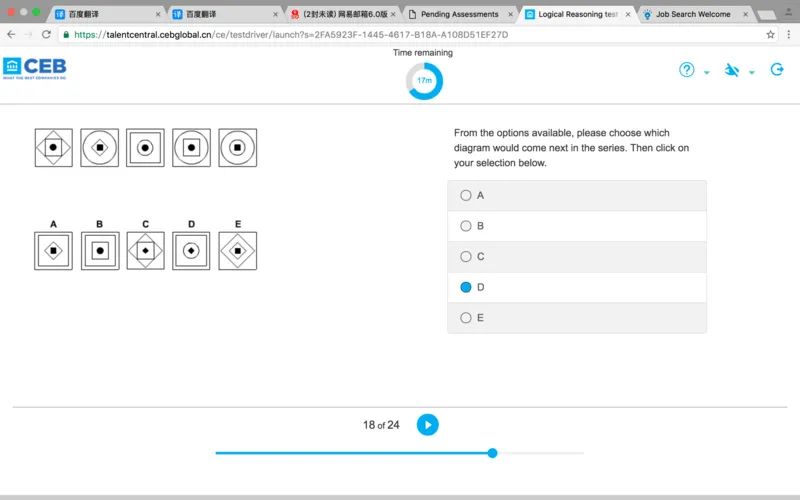
Task: Click the browser back arrow
Action: tap(11, 34)
